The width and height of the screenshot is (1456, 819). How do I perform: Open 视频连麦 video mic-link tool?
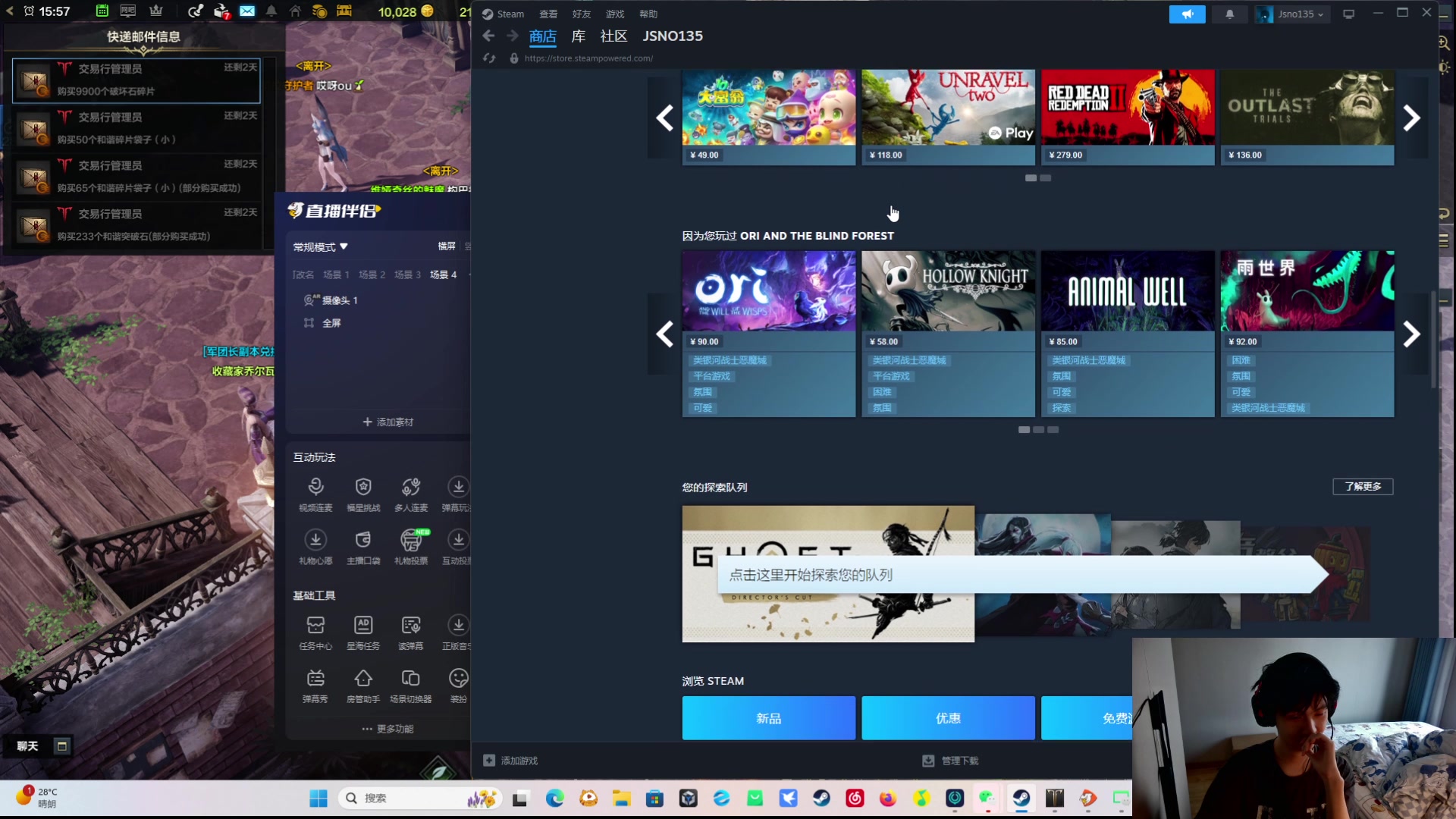315,494
